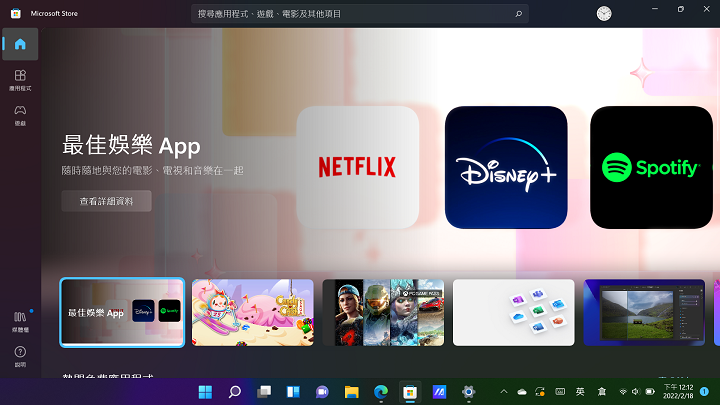Open the Home tab in the sidebar
Image resolution: width=720 pixels, height=405 pixels.
pyautogui.click(x=20, y=44)
